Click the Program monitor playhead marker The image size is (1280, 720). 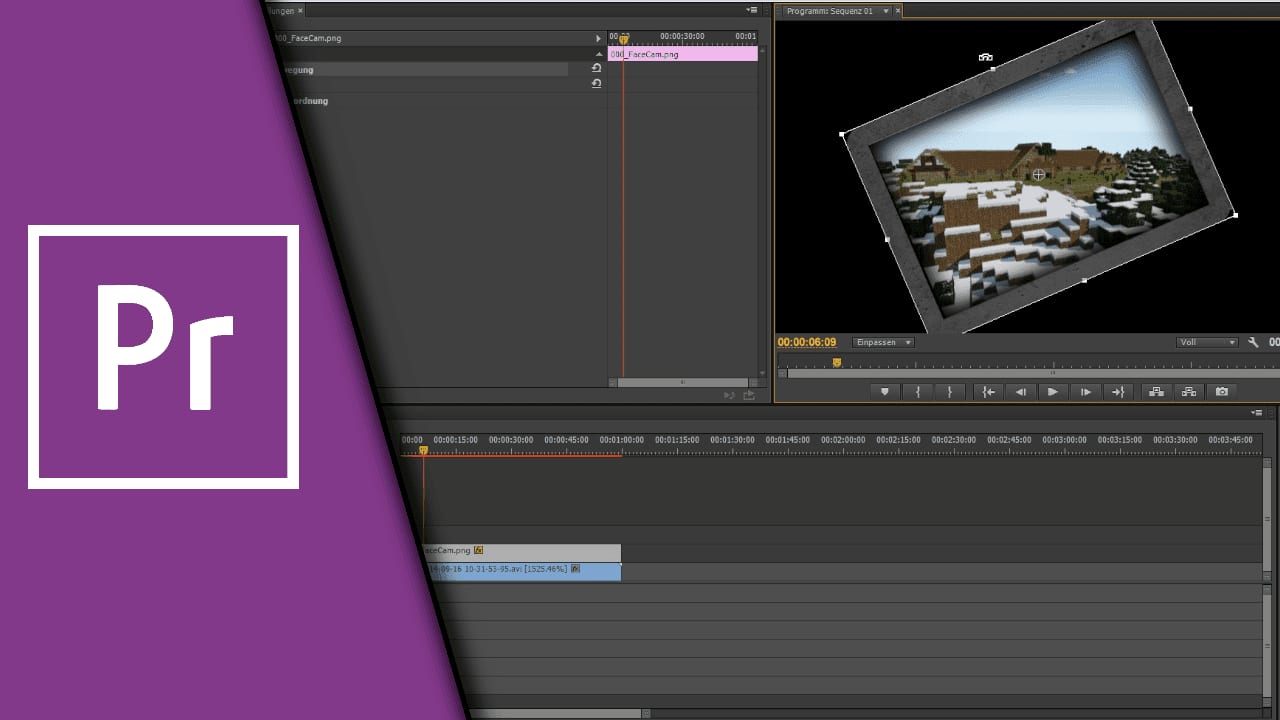tap(837, 362)
